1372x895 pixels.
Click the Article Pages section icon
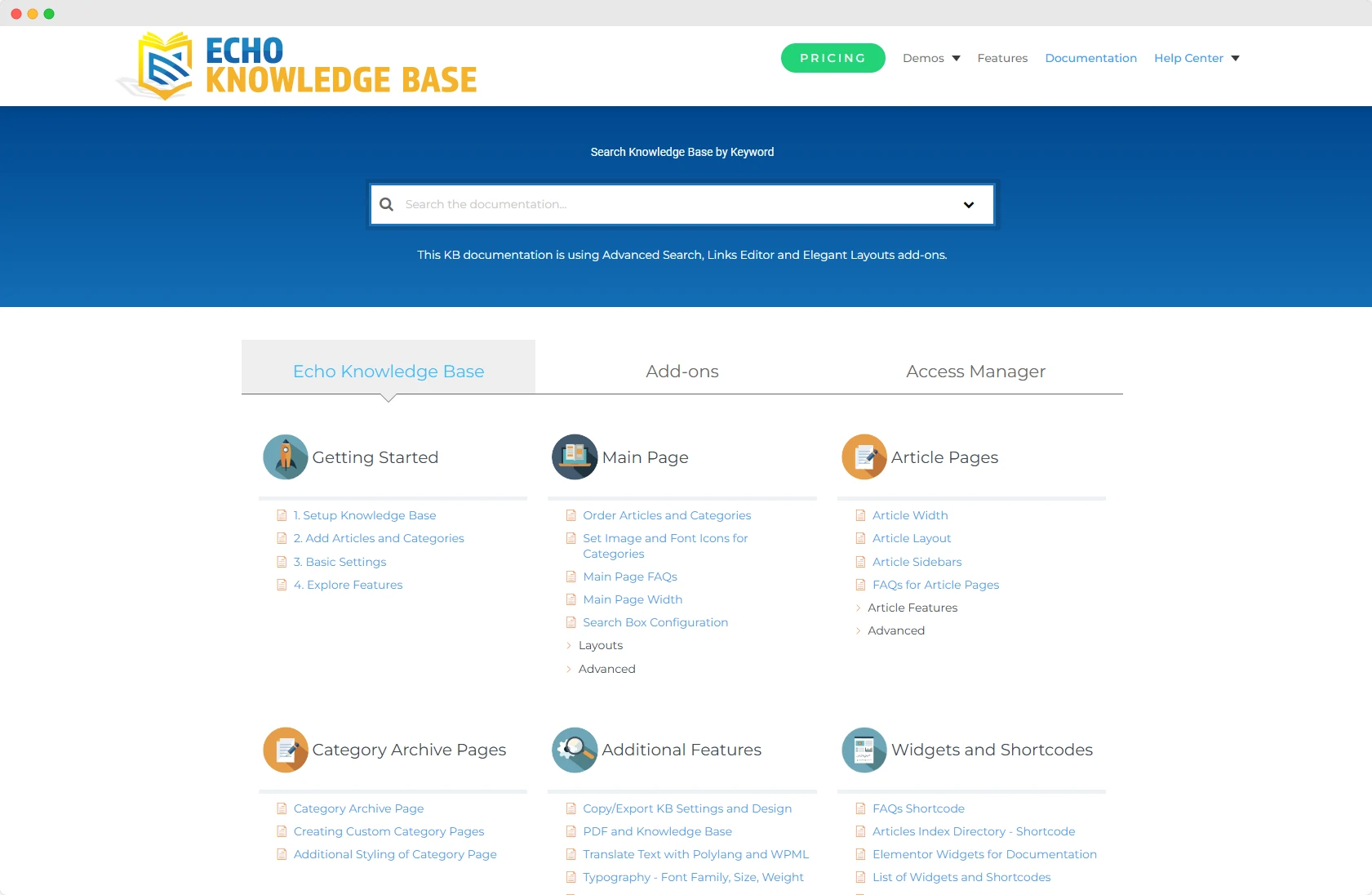[x=864, y=456]
